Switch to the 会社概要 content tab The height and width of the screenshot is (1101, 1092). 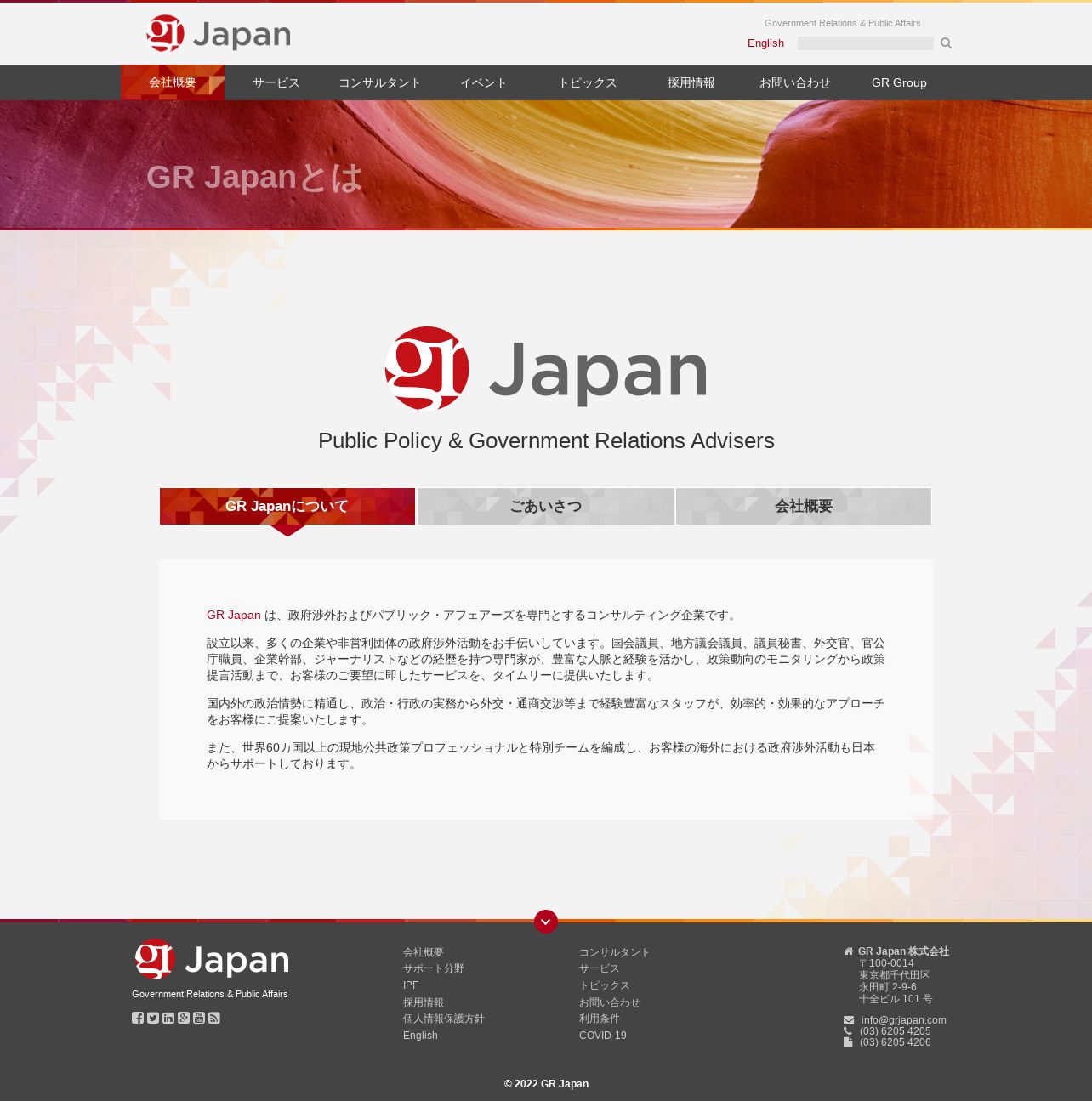tap(803, 507)
